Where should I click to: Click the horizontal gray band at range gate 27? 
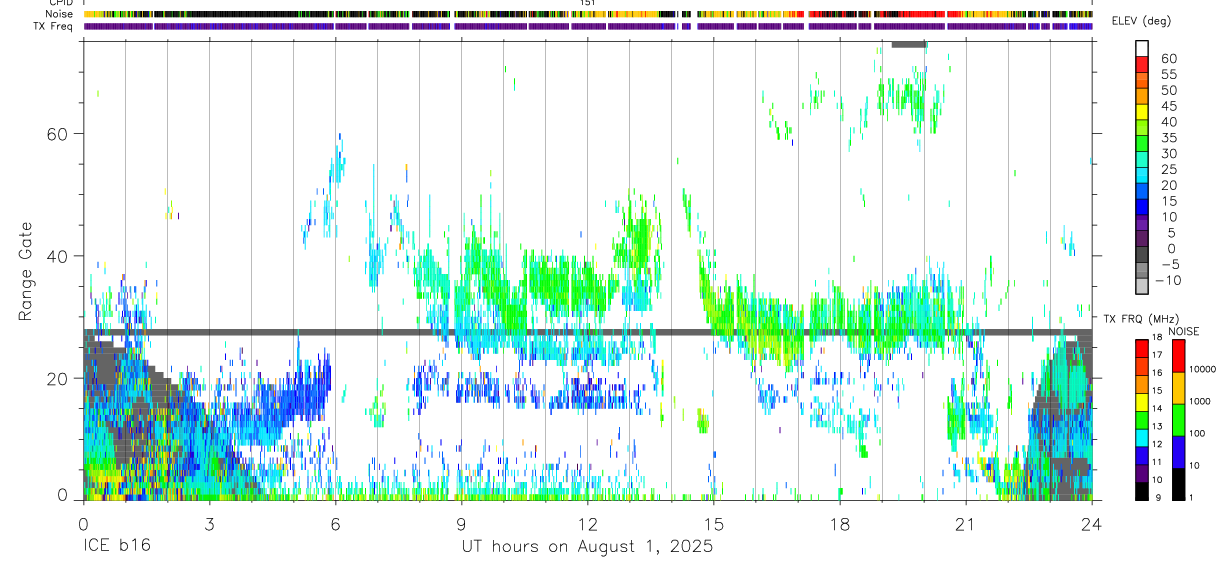click(x=587, y=332)
